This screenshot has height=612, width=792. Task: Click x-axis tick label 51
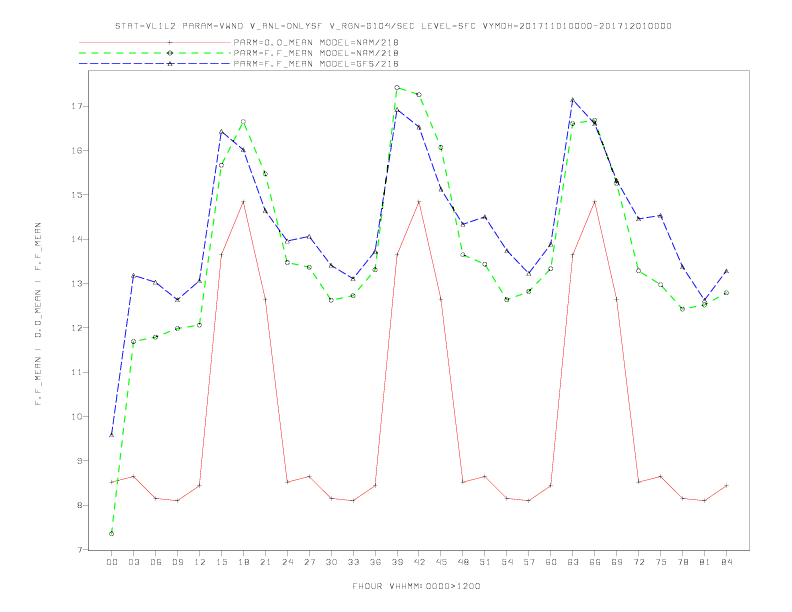tap(485, 562)
